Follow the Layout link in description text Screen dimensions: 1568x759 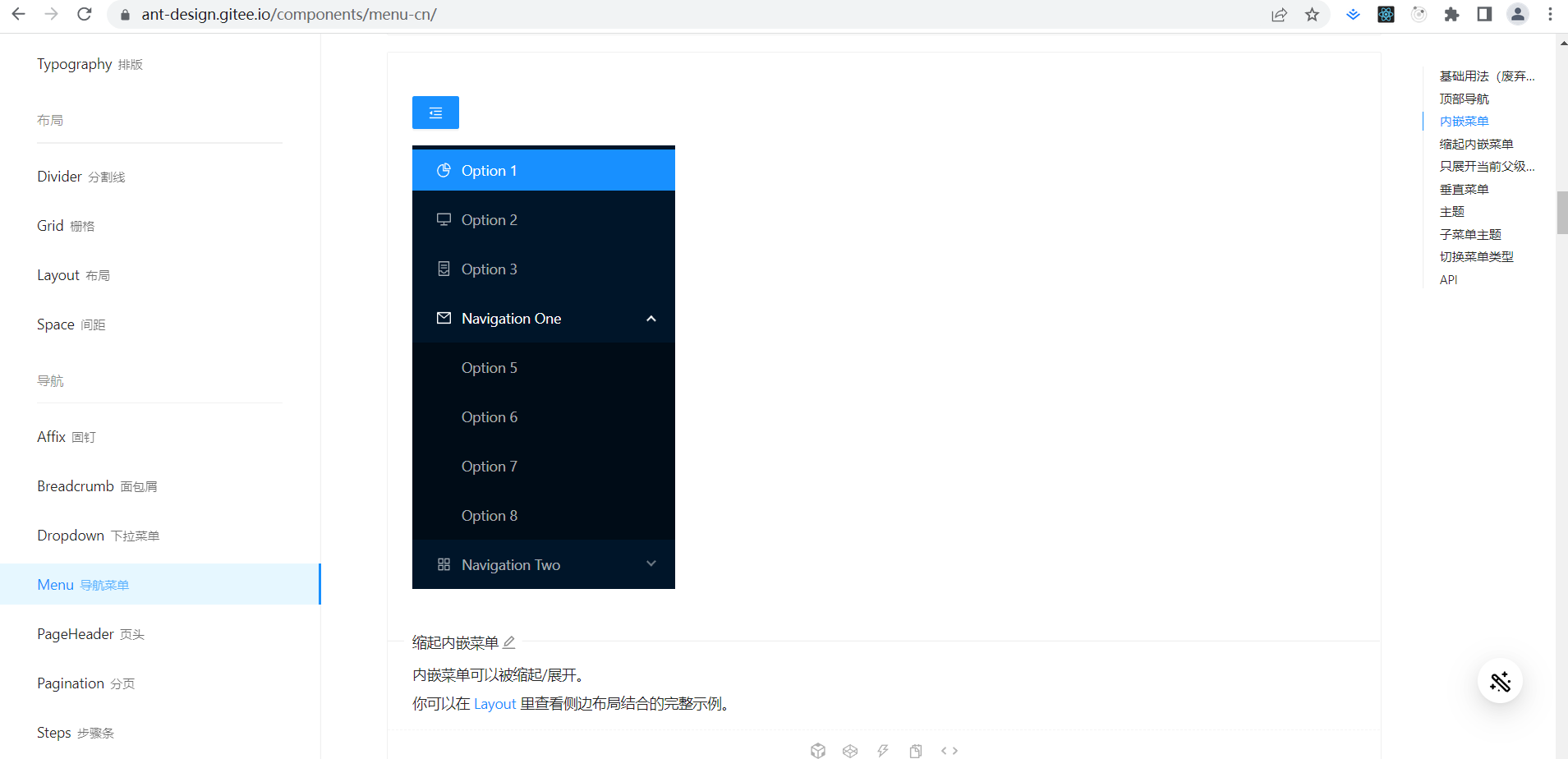[x=494, y=703]
